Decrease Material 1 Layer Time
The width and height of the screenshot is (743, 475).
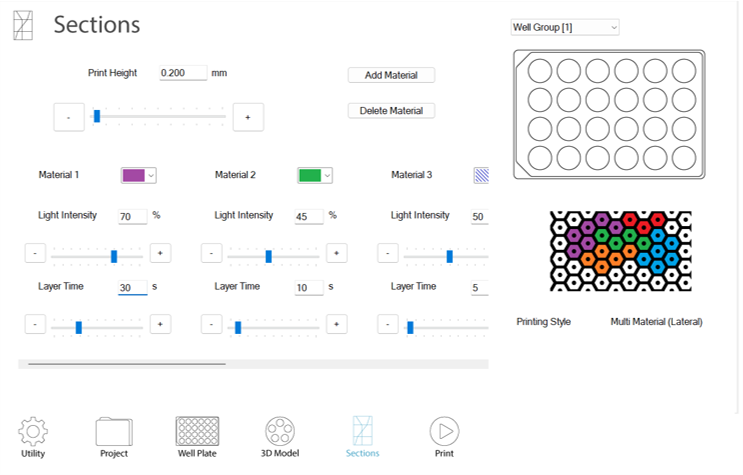(x=35, y=324)
